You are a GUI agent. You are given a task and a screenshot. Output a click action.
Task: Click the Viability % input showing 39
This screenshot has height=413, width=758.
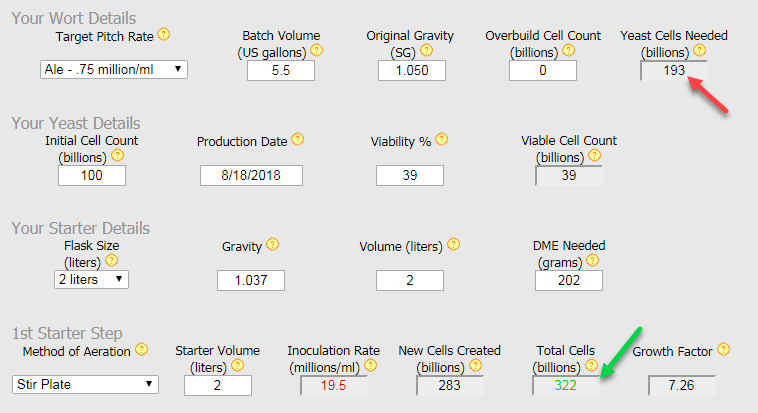tap(409, 175)
